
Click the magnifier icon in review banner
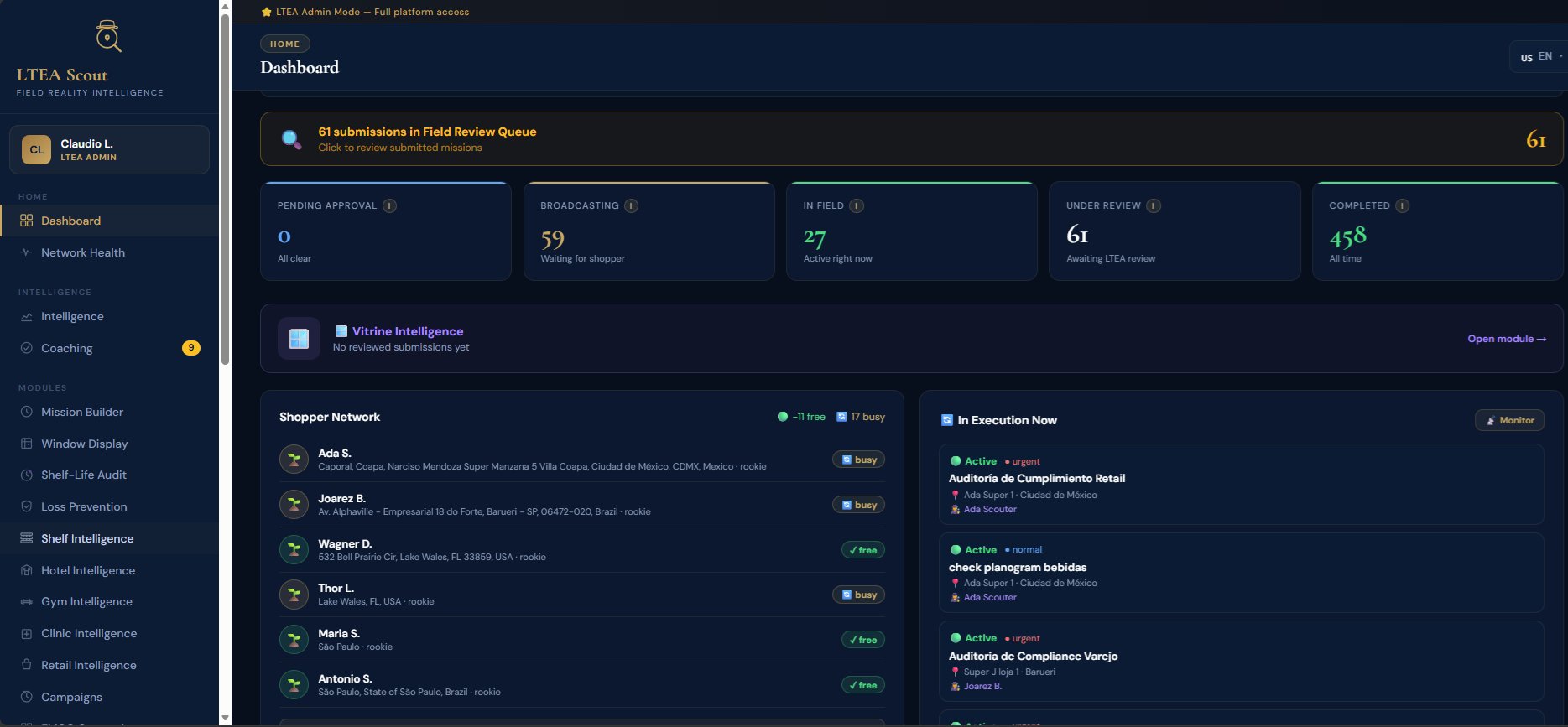pyautogui.click(x=291, y=139)
